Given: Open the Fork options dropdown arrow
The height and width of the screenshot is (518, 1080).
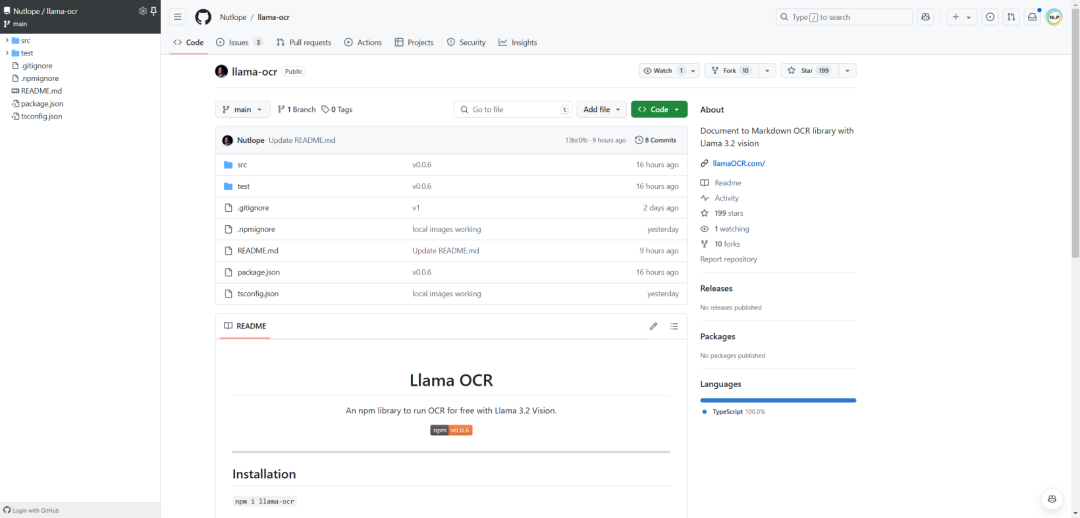Looking at the screenshot, I should point(767,71).
